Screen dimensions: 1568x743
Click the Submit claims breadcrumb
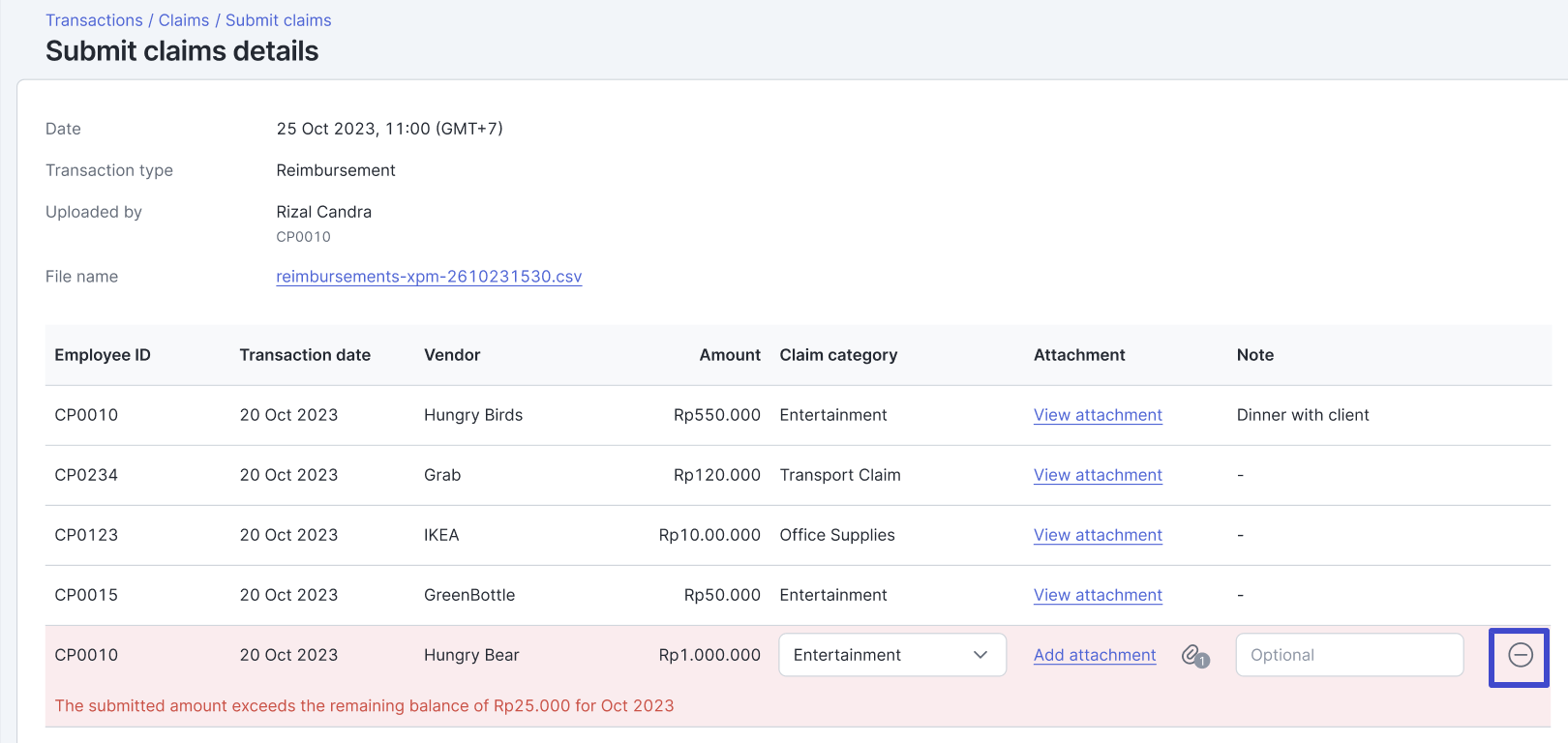coord(278,20)
